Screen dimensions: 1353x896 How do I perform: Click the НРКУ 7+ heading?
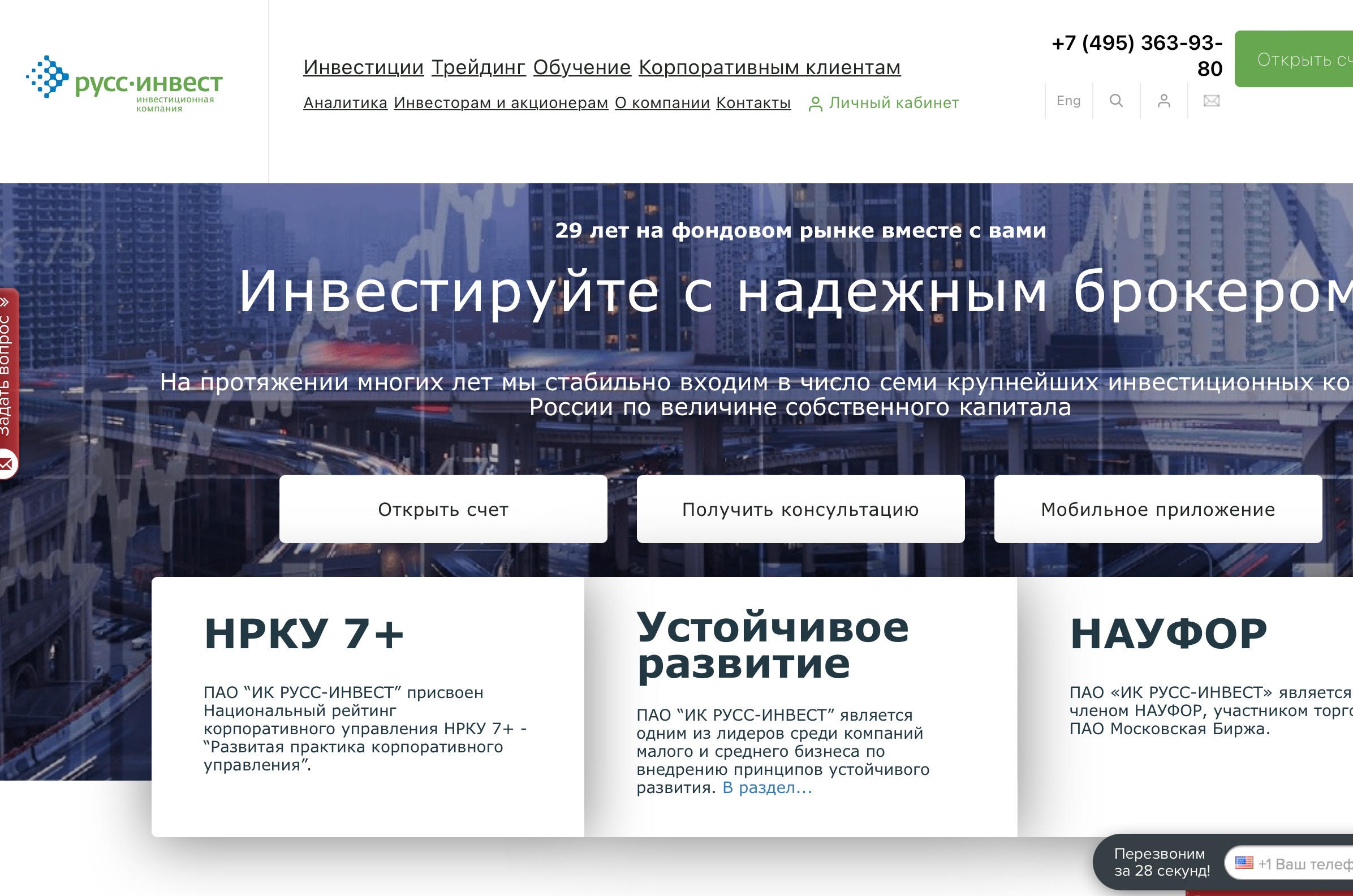click(x=304, y=634)
